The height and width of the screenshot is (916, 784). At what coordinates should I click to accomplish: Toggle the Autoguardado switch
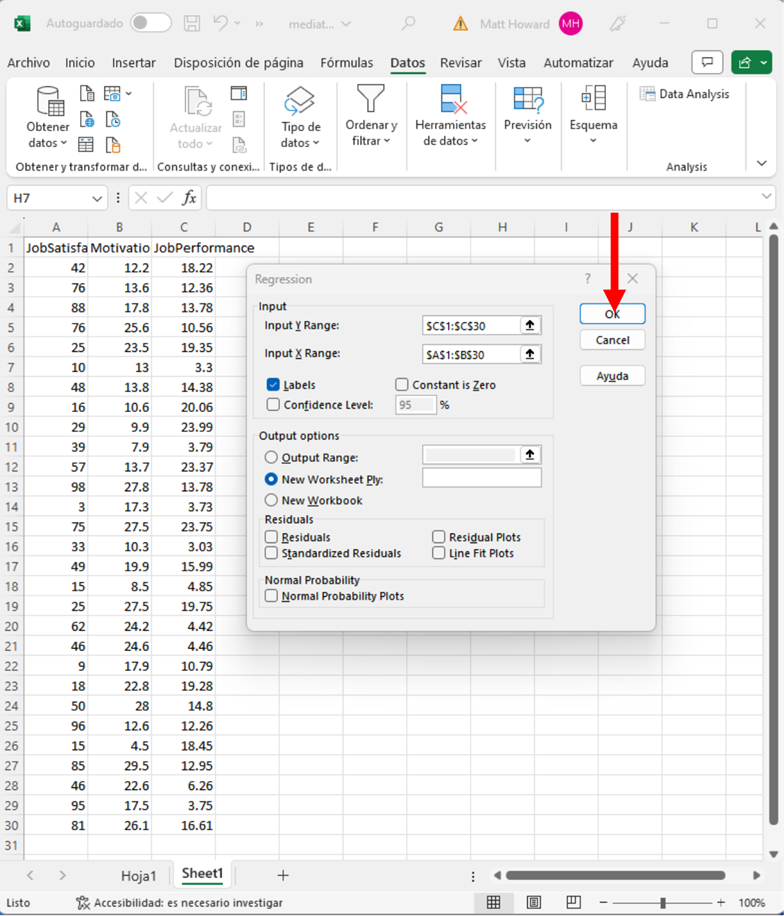tap(150, 23)
